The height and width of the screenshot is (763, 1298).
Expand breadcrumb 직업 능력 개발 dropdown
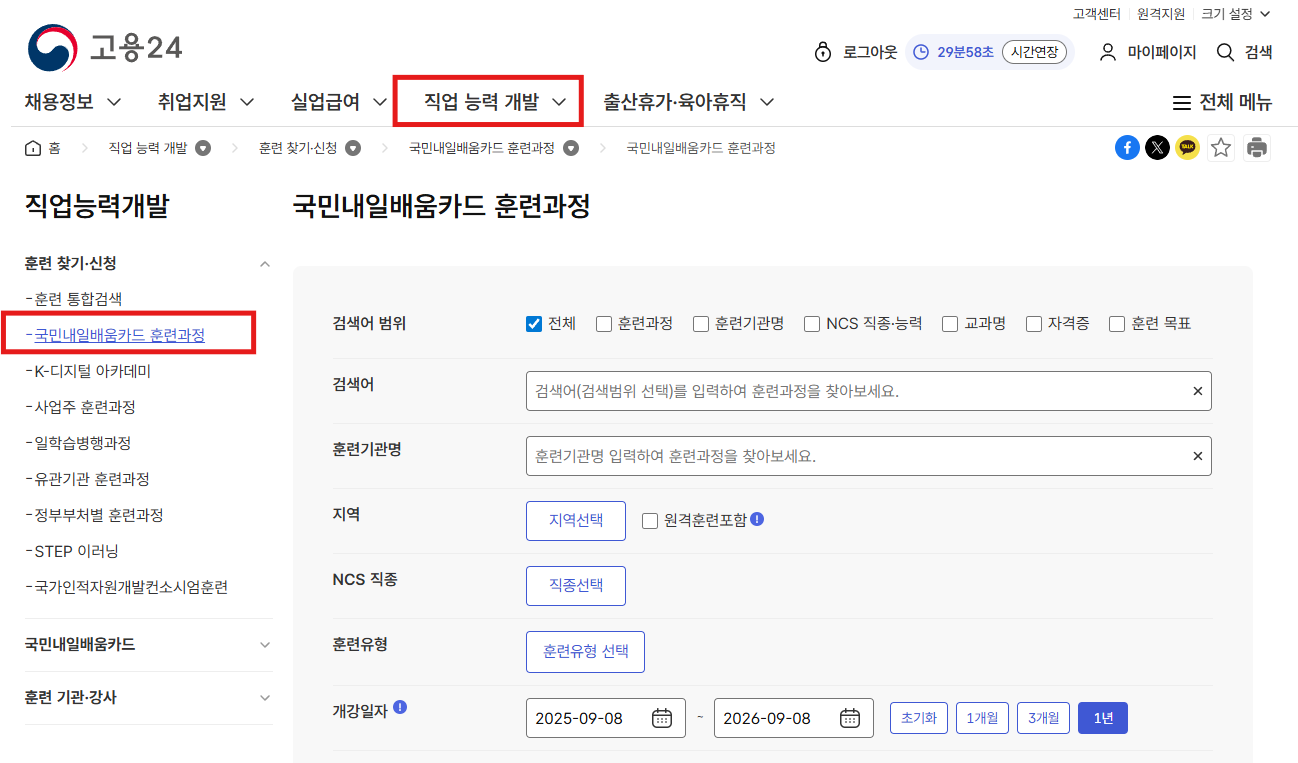pos(203,148)
